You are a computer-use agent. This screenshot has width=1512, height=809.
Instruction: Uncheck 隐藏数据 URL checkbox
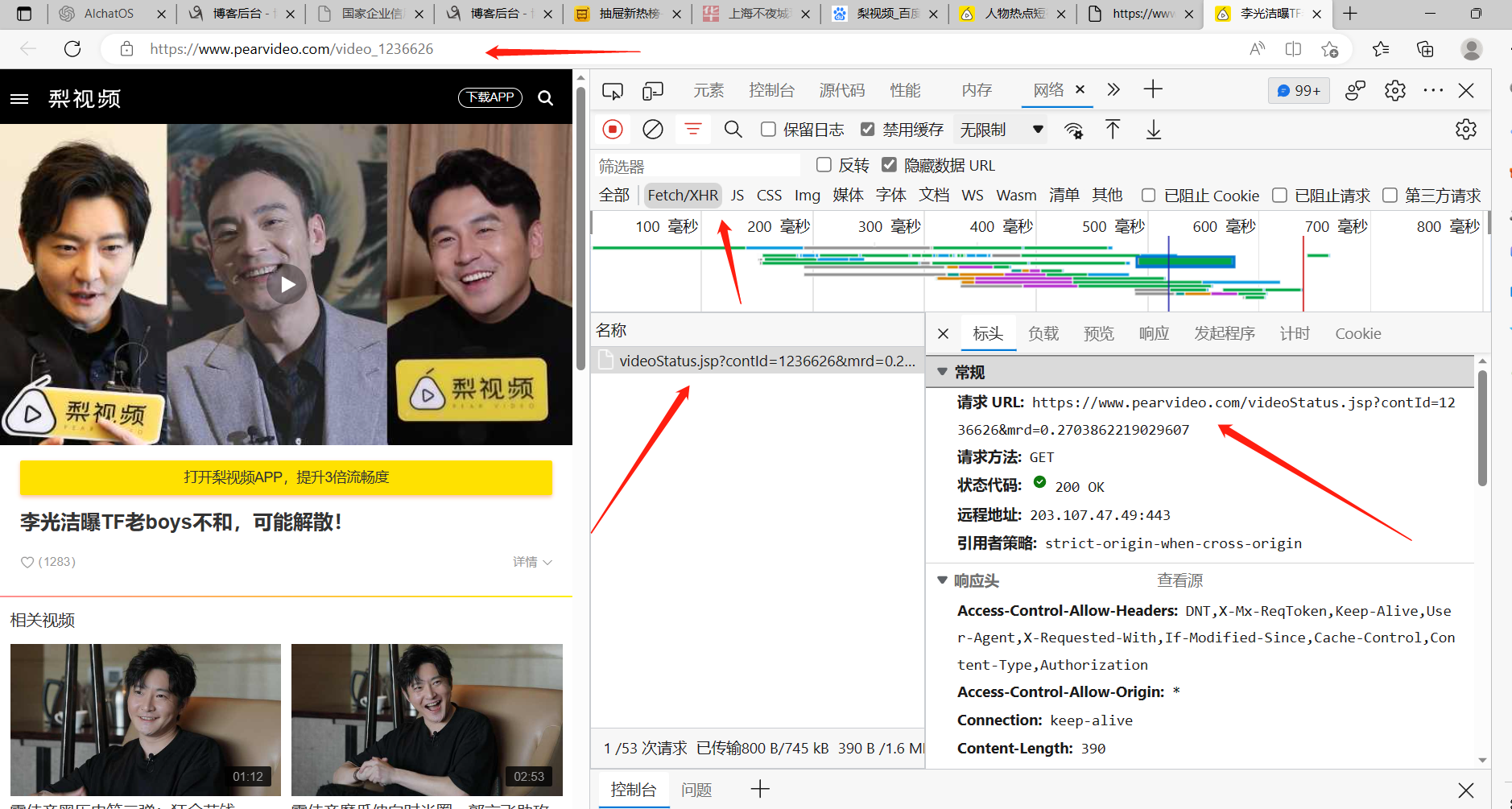(x=889, y=164)
